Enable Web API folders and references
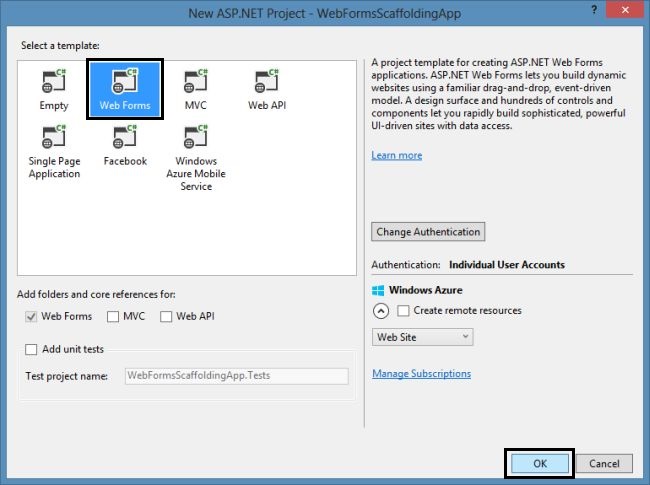Image resolution: width=650 pixels, height=485 pixels. [x=166, y=317]
